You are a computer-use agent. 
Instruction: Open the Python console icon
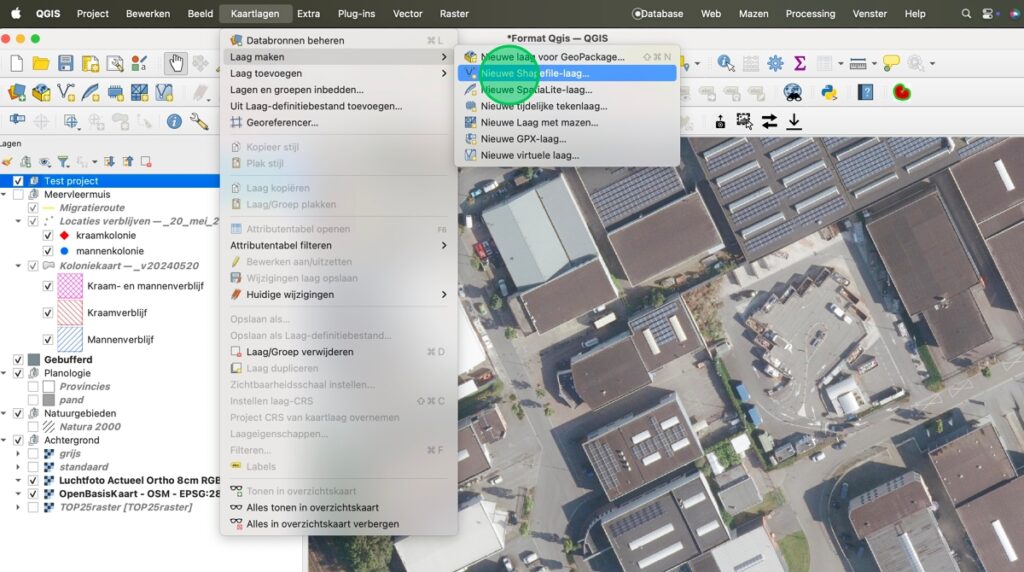click(x=828, y=92)
